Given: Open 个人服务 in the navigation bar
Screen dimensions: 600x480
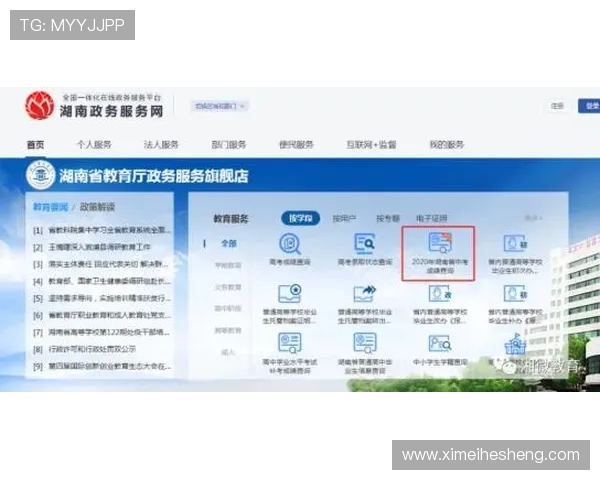Looking at the screenshot, I should click(94, 145).
